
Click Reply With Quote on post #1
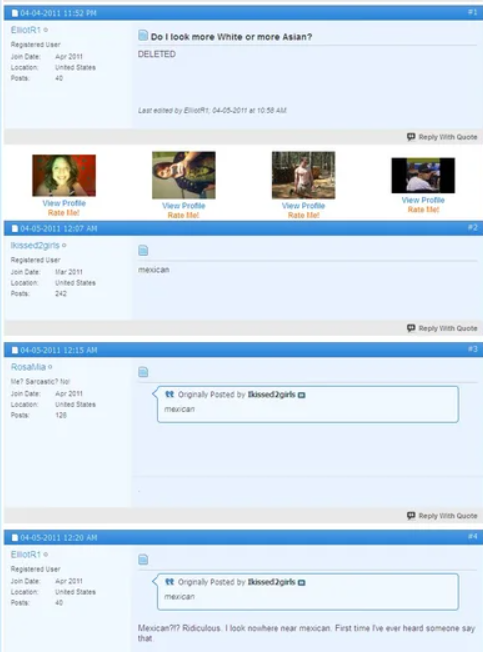pos(442,137)
